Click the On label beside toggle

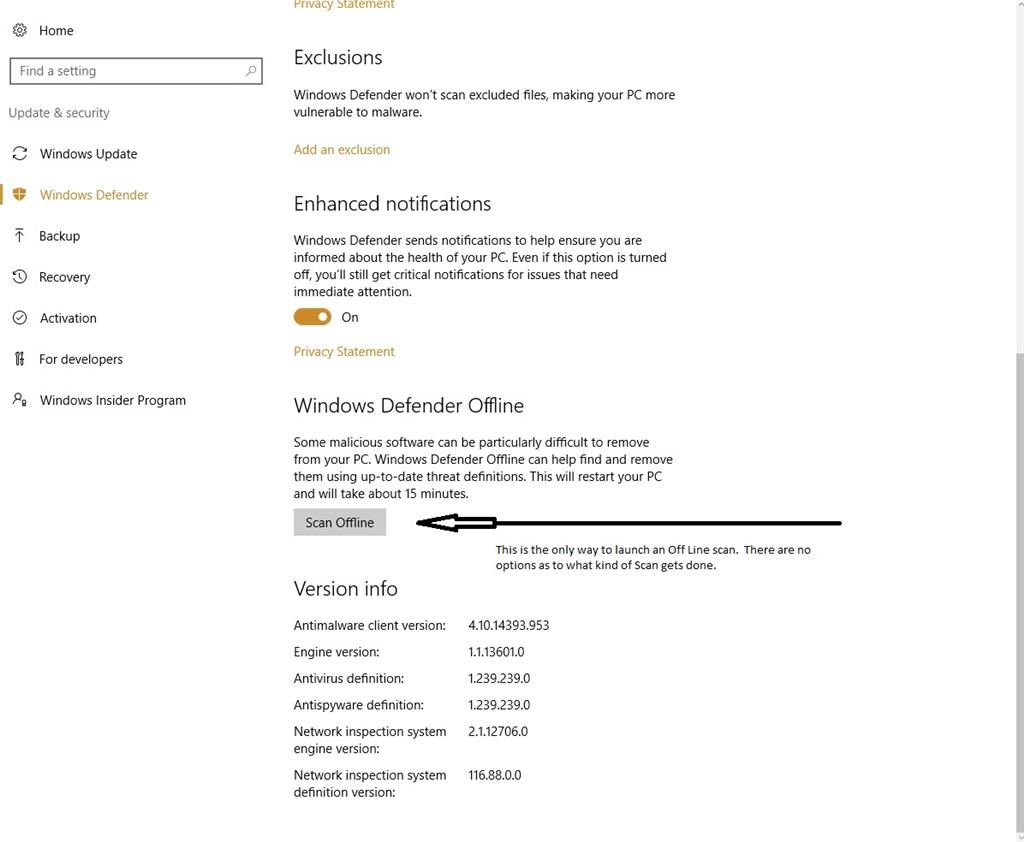pyautogui.click(x=349, y=317)
